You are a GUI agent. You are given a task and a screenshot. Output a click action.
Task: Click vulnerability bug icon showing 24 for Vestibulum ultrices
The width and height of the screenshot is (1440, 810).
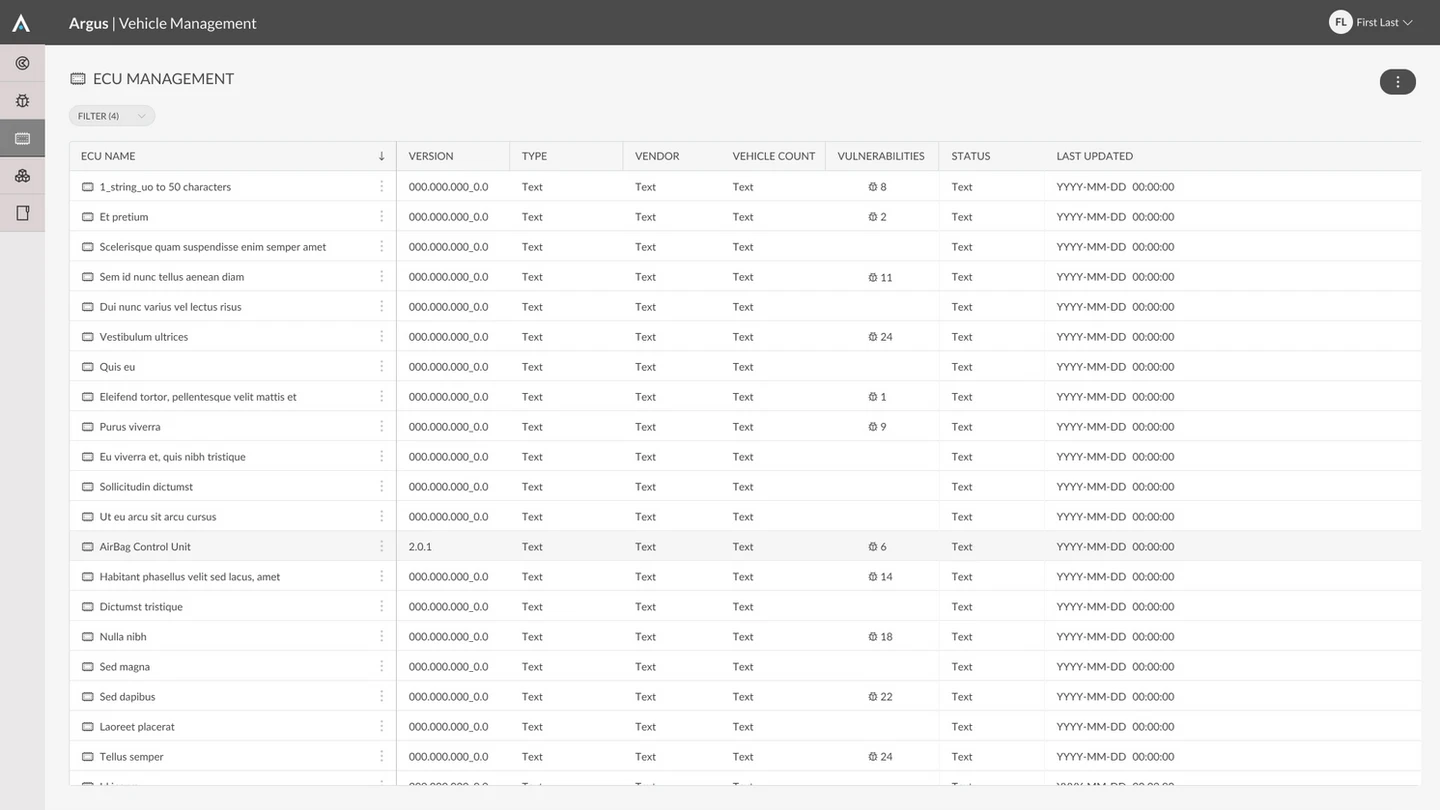(873, 337)
